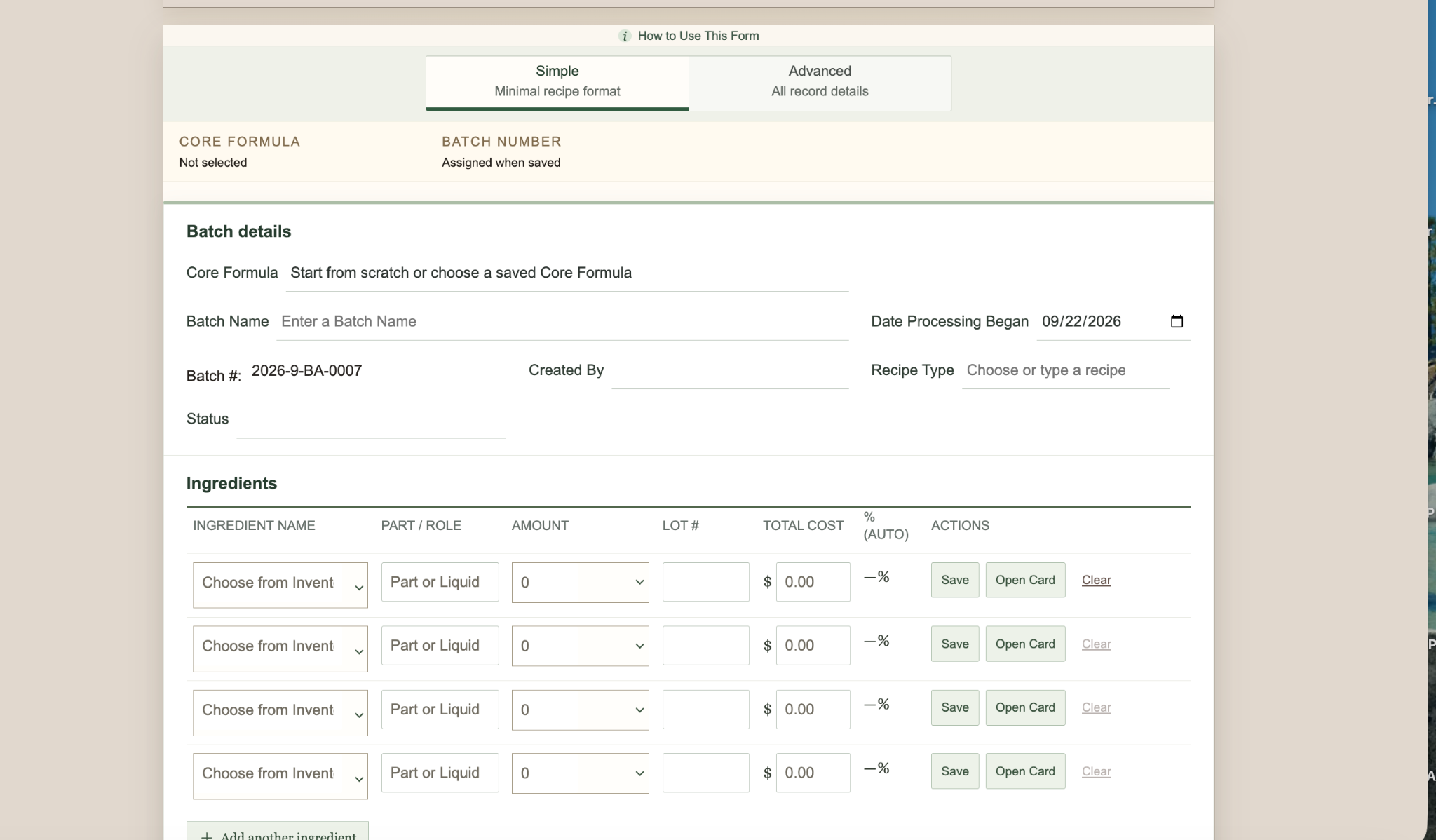
Task: Click the fourth row Total Cost field
Action: click(813, 773)
